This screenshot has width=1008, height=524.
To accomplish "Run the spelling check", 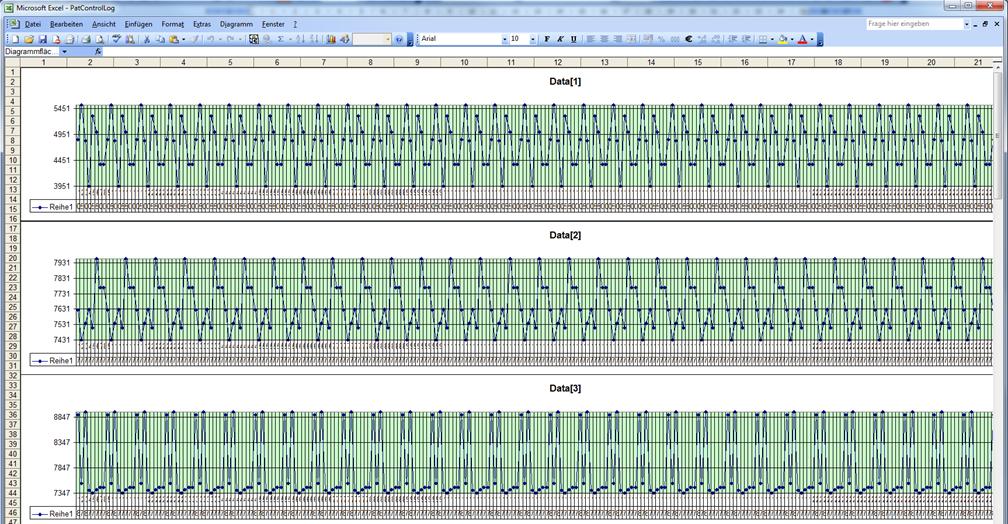I will (116, 39).
